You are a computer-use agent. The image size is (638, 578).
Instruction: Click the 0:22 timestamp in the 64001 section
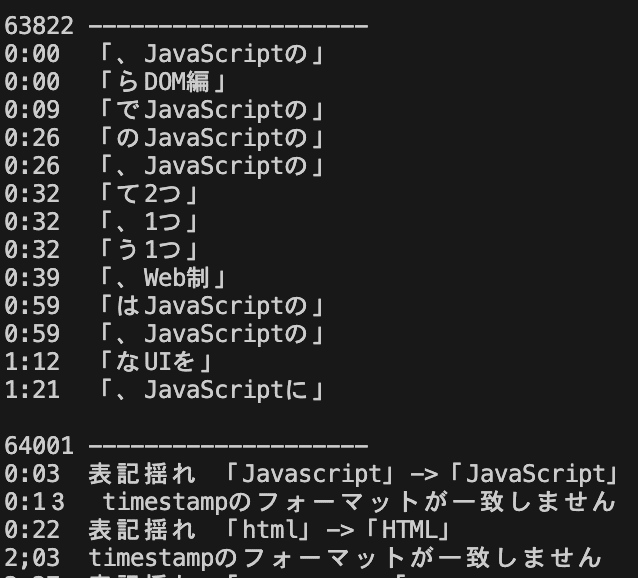coord(32,529)
